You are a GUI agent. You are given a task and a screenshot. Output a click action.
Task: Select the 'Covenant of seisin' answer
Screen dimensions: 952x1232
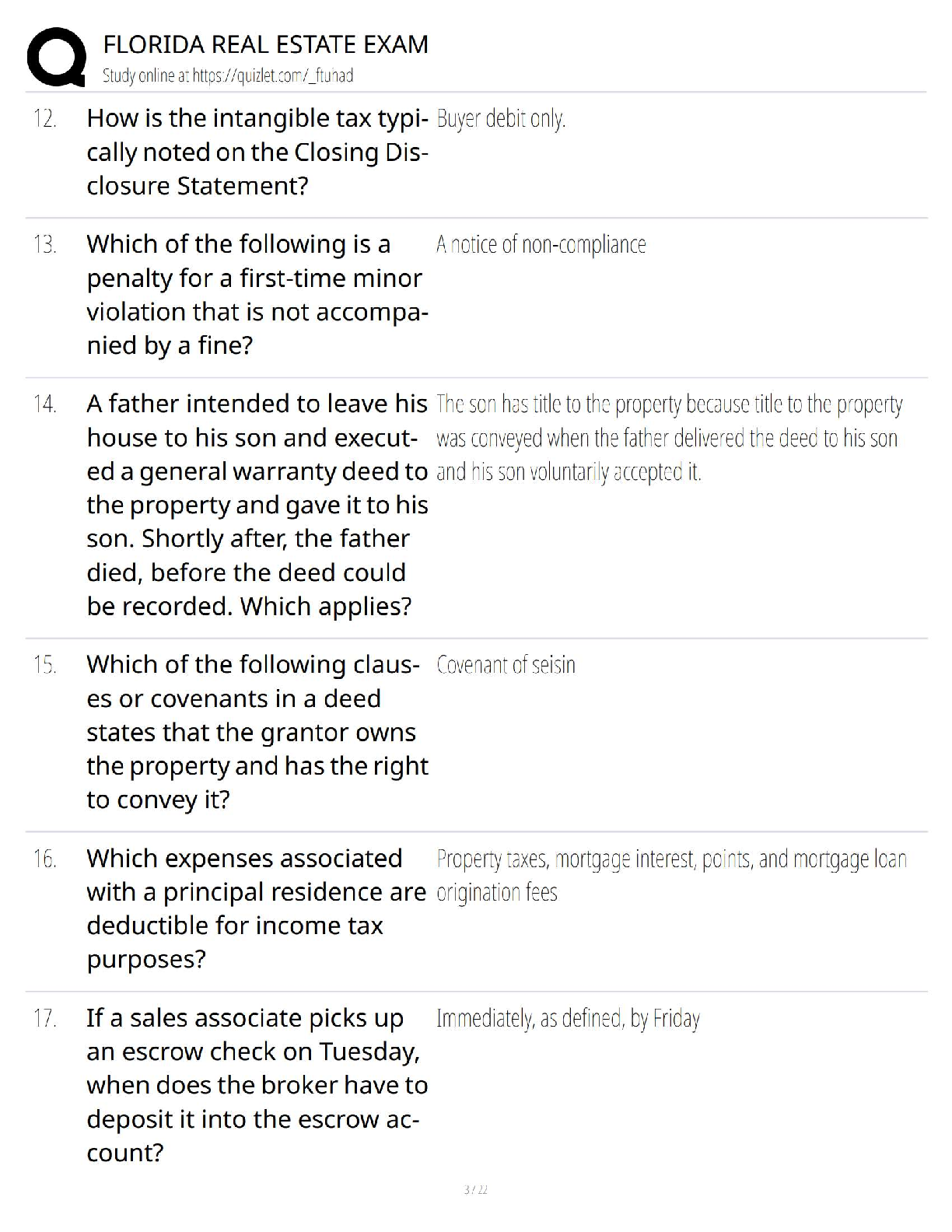(x=506, y=665)
